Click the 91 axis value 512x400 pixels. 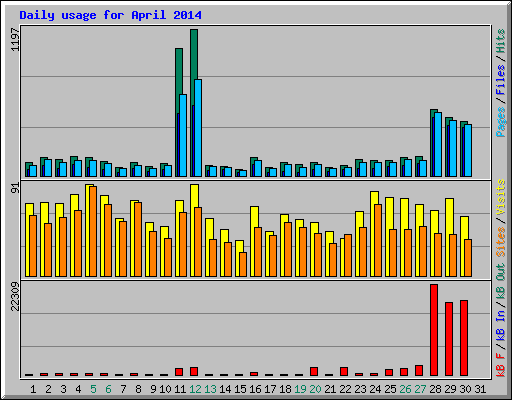pos(15,188)
